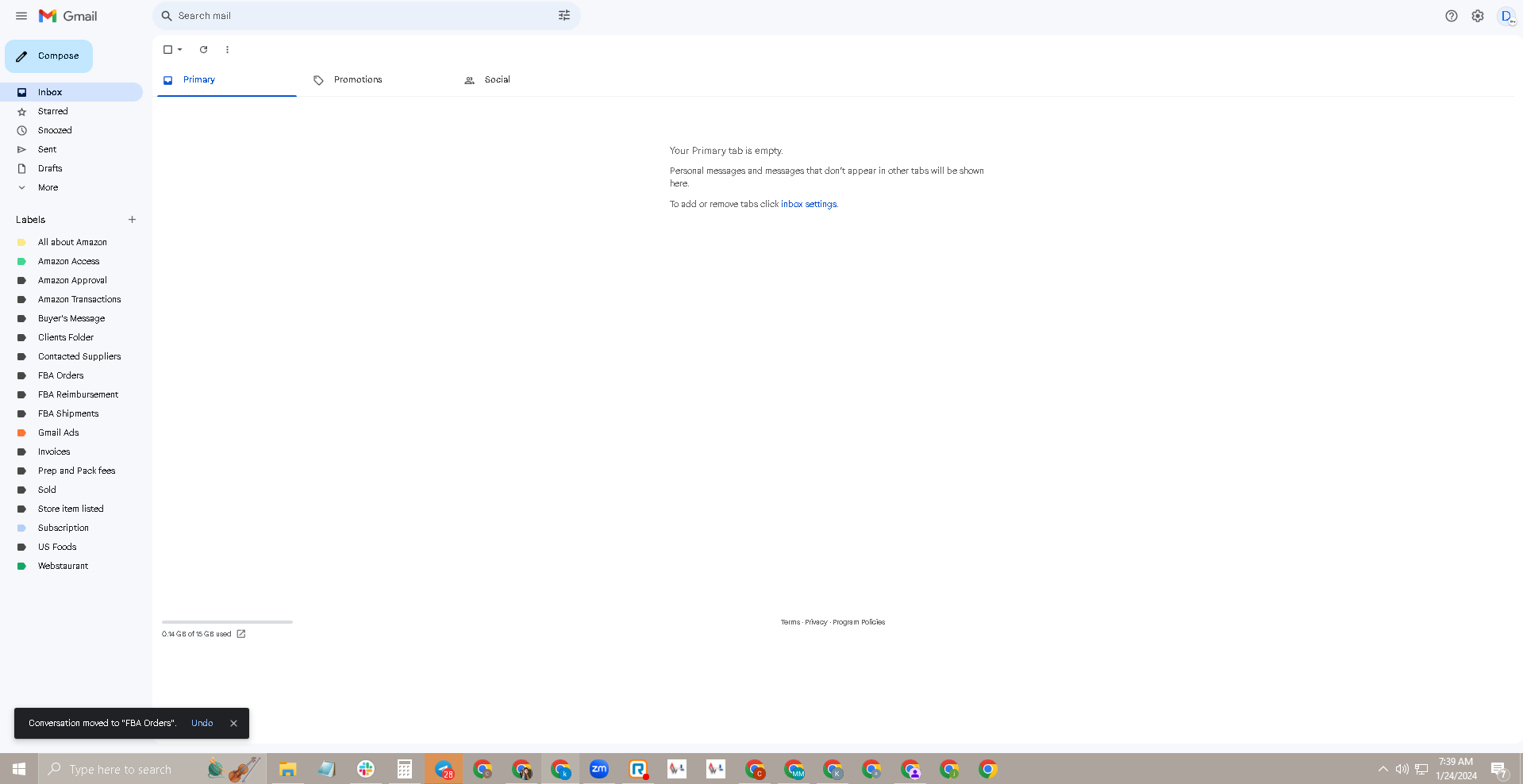Open Program Policies link
The image size is (1523, 784).
point(859,622)
